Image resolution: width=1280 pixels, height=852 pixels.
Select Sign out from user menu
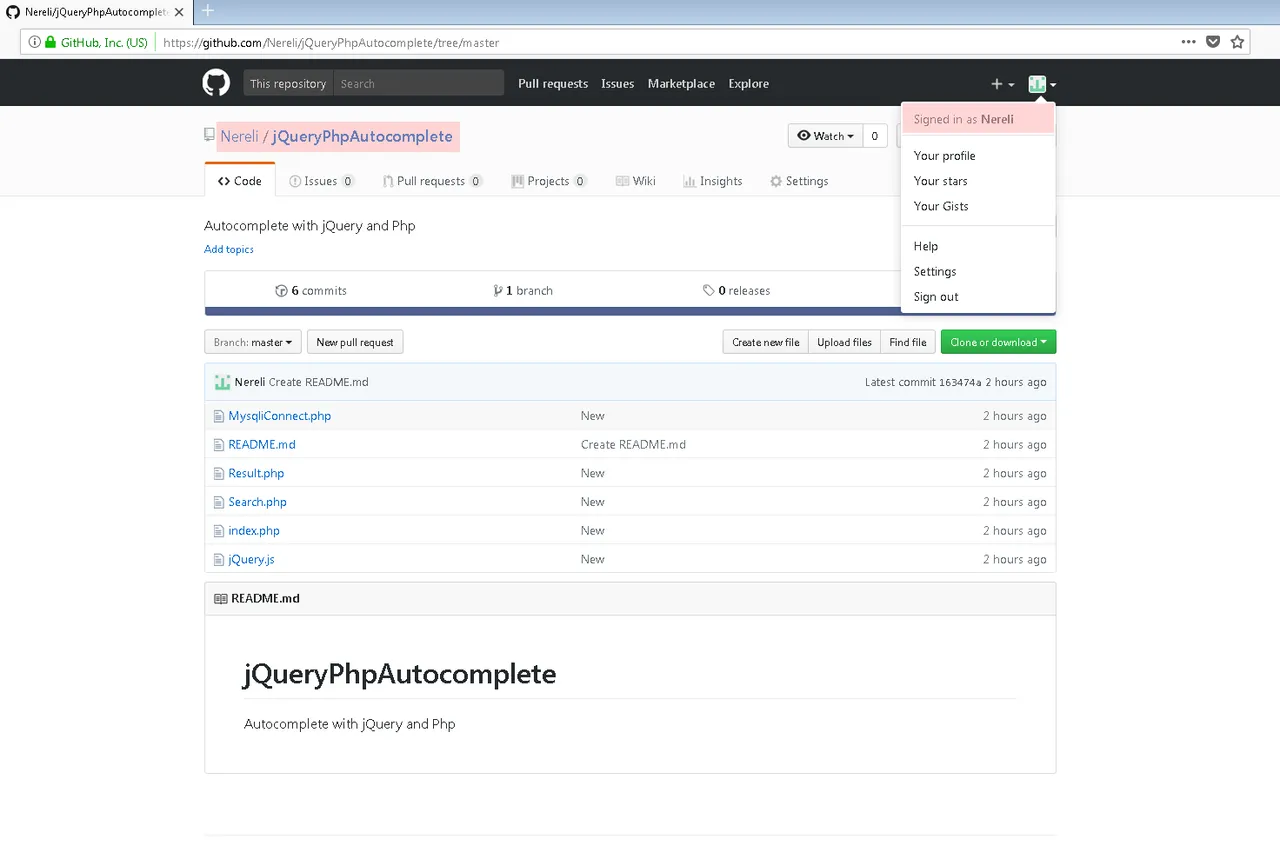click(x=978, y=297)
